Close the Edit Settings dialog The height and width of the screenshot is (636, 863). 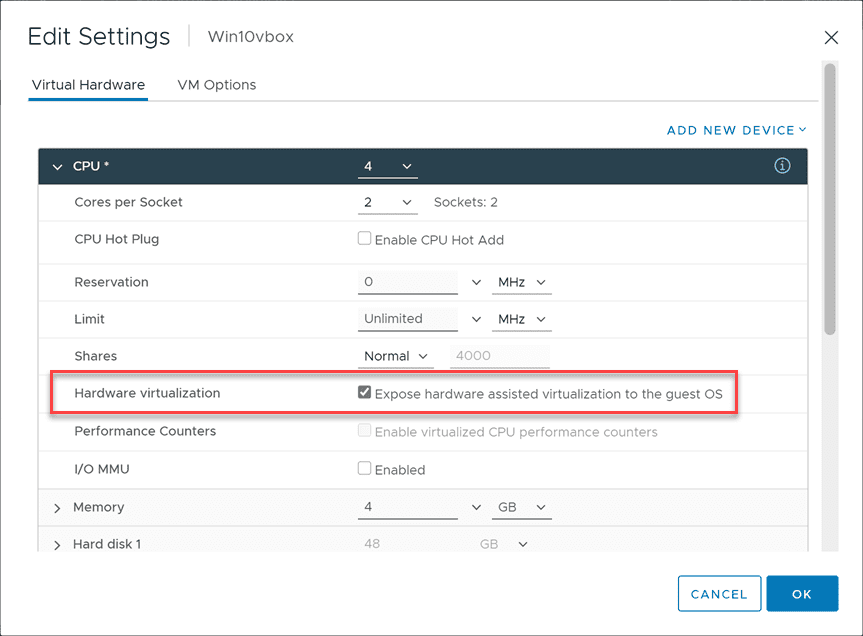point(831,37)
